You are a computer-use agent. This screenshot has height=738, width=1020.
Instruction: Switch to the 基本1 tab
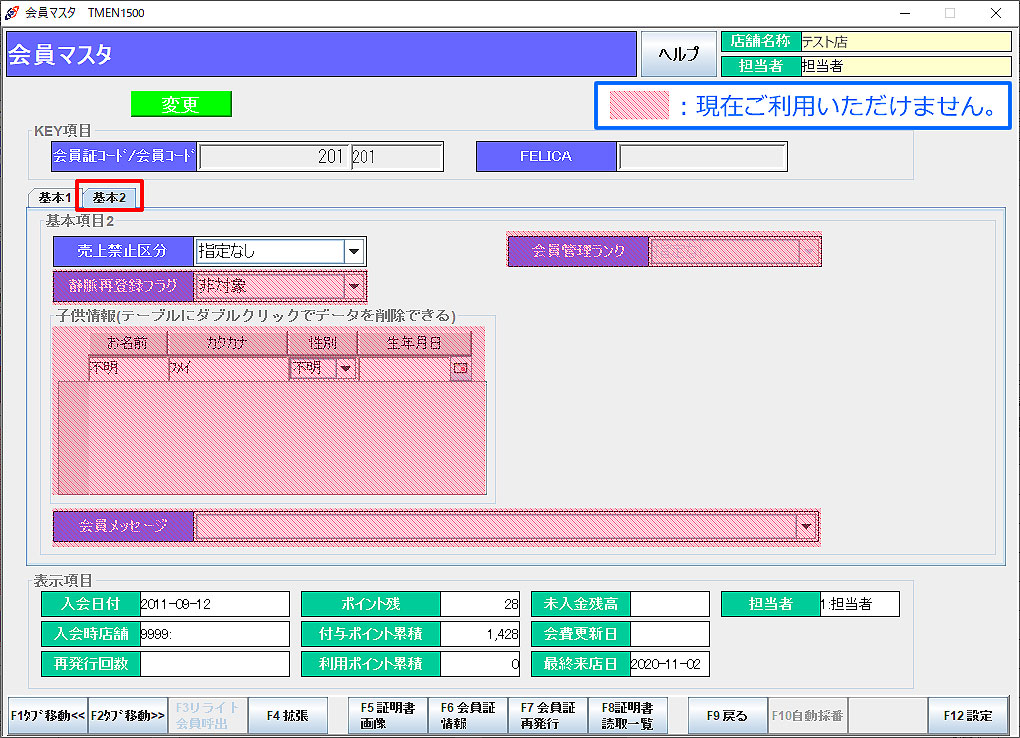[55, 198]
